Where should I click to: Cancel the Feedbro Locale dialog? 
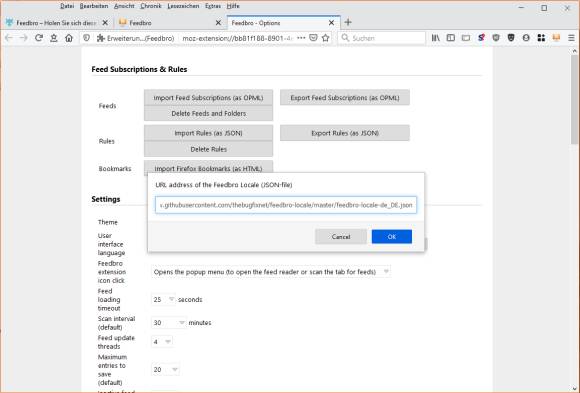341,237
